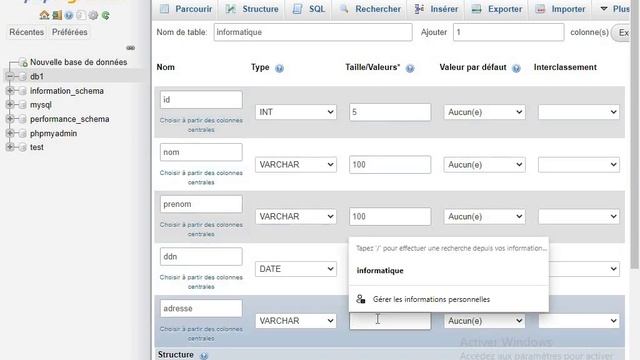The height and width of the screenshot is (360, 640).
Task: Click the adresse Taille/Valeurs field
Action: pyautogui.click(x=390, y=321)
